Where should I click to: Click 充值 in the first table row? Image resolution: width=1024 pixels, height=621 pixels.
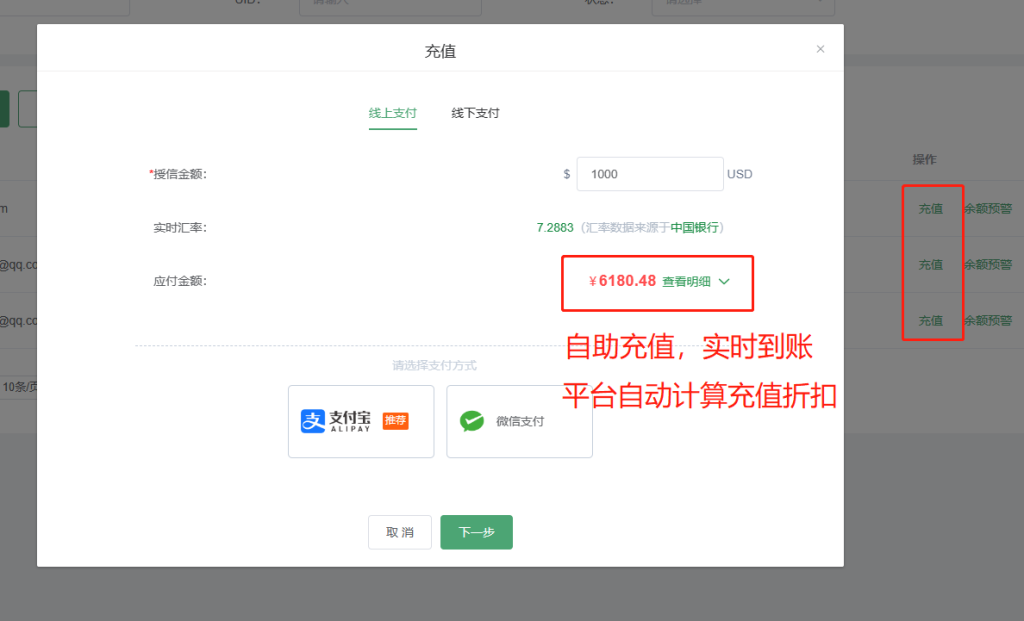(x=930, y=209)
